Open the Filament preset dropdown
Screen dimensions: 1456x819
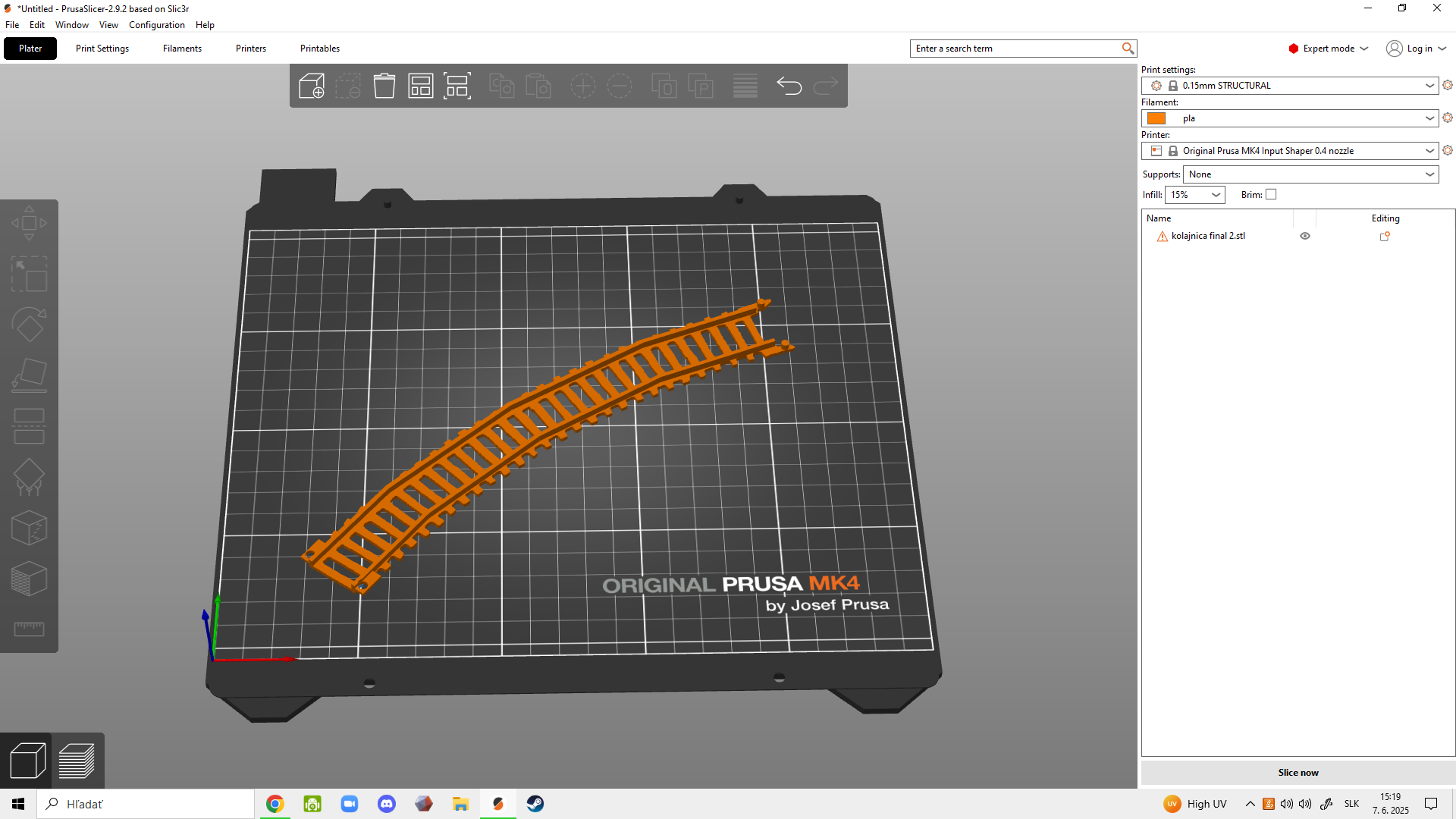point(1289,118)
